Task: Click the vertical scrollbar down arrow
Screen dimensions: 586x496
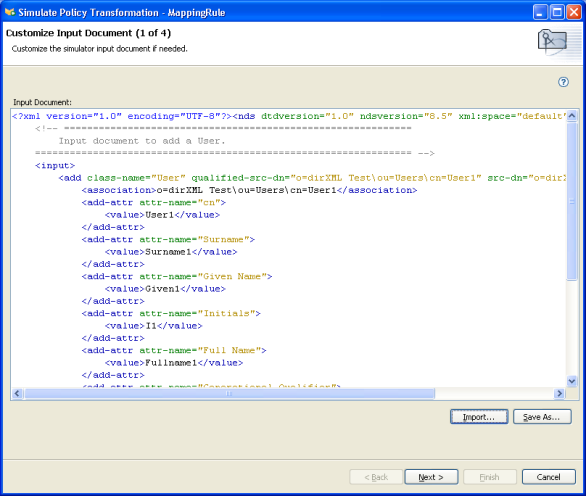Action: click(571, 381)
